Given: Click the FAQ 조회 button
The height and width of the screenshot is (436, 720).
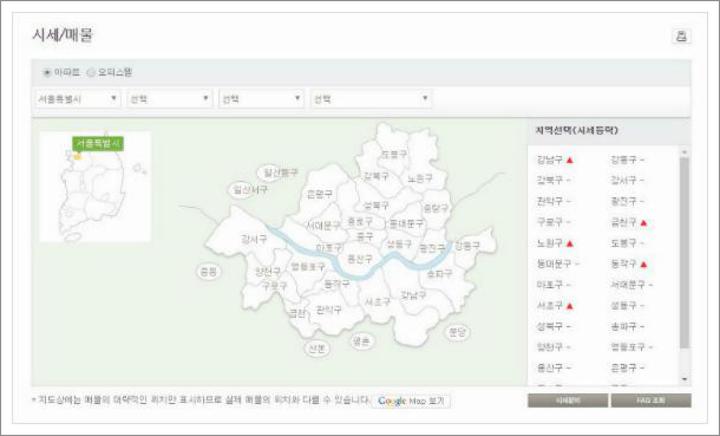Looking at the screenshot, I should click(651, 400).
